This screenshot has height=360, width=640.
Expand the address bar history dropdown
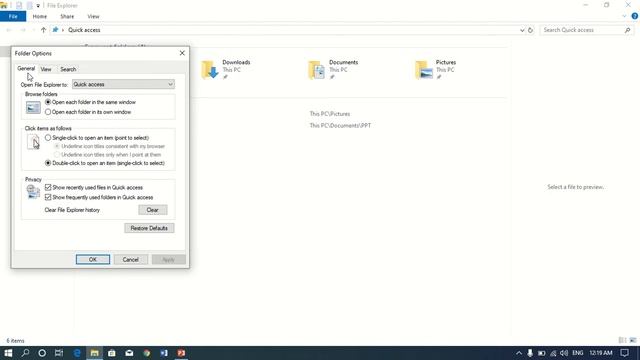click(x=522, y=30)
